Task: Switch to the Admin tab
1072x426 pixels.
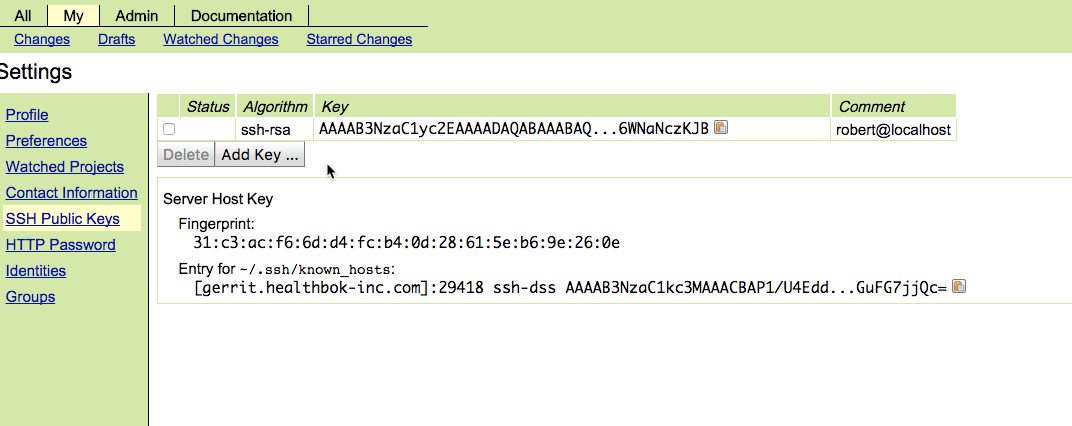Action: point(137,16)
